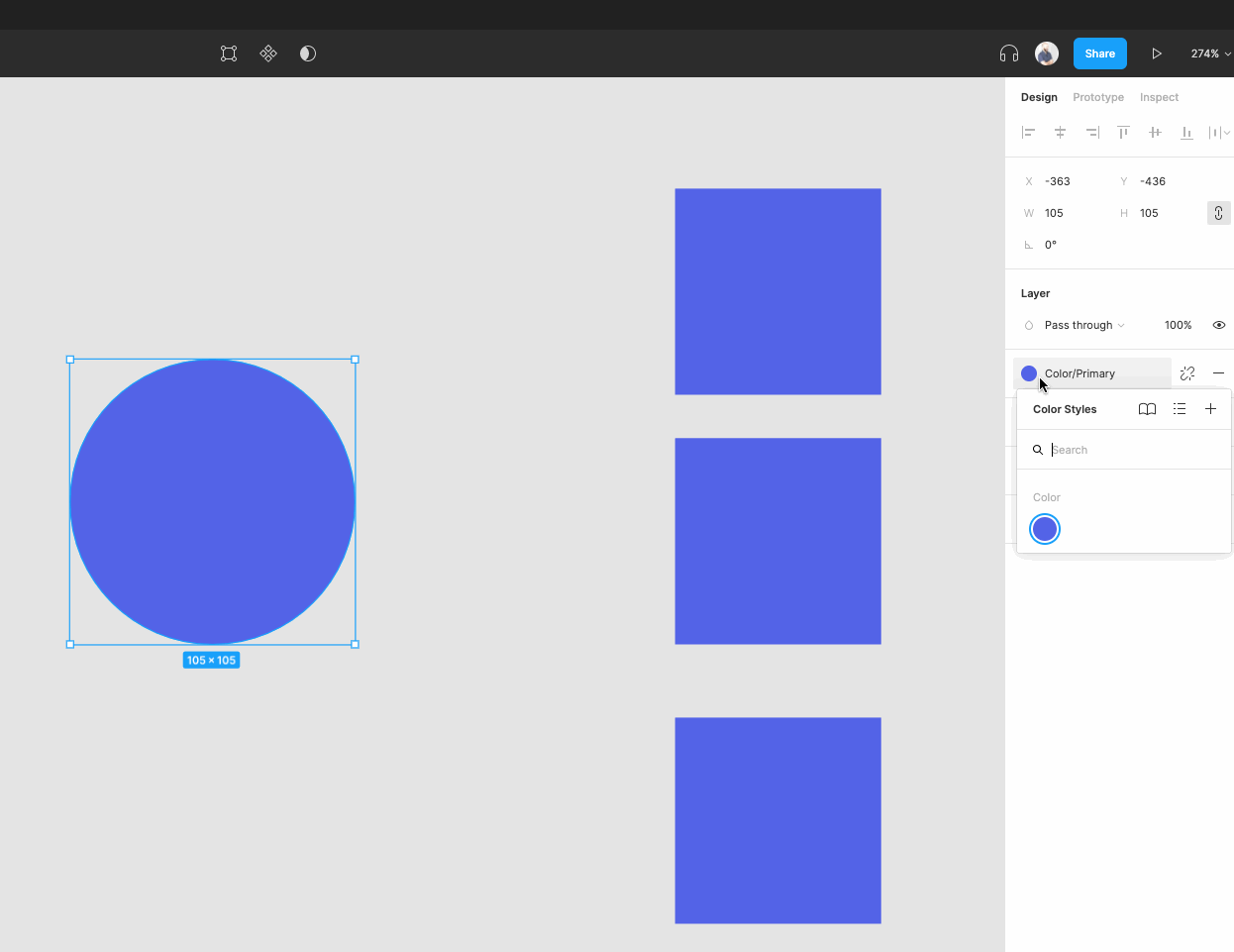Viewport: 1234px width, 952px height.
Task: Click the Create component icon
Action: [x=268, y=53]
